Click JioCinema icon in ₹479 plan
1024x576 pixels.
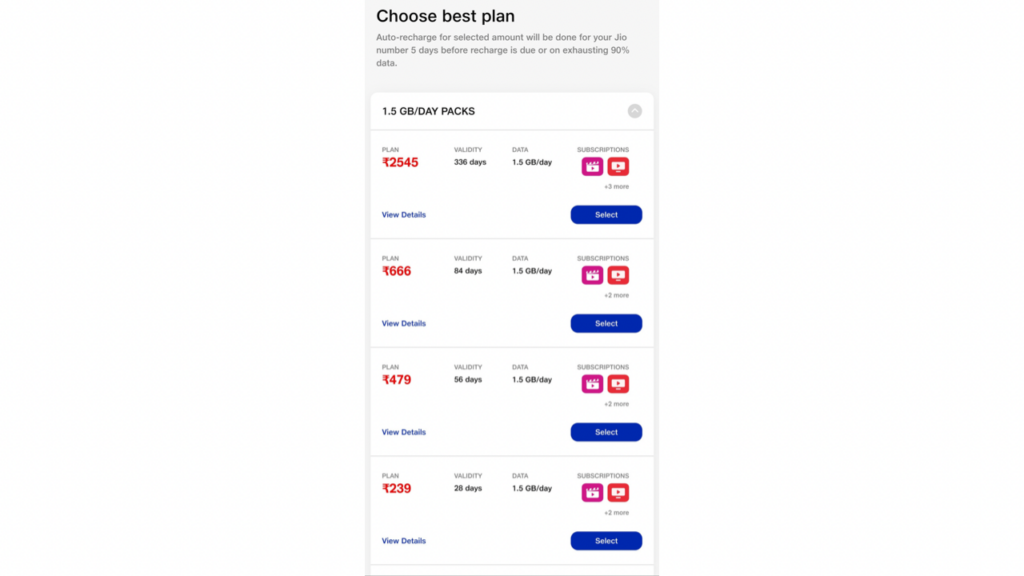tap(592, 384)
